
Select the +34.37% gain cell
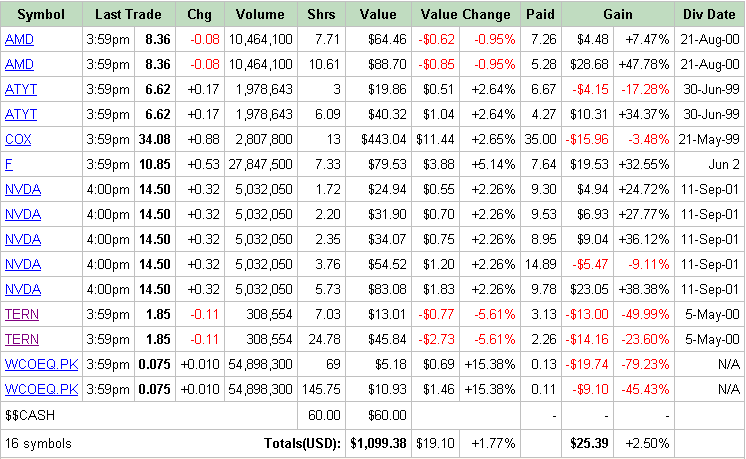pos(644,114)
